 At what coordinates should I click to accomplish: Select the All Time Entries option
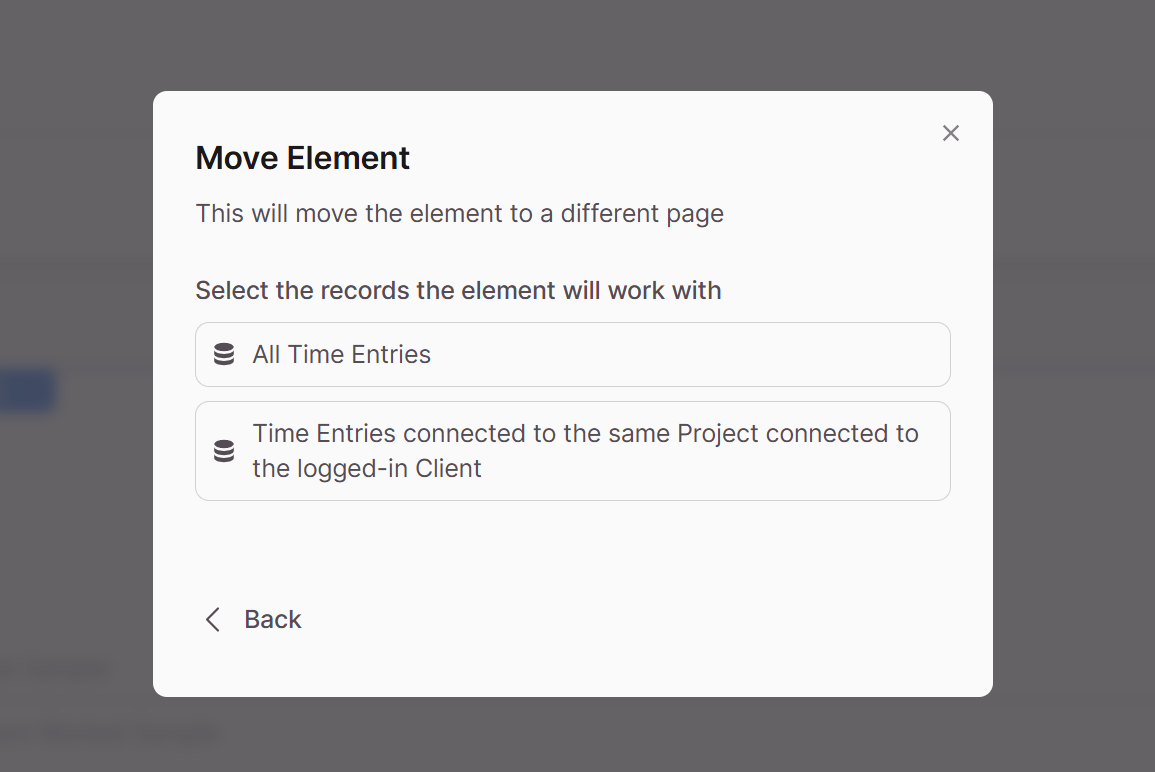point(572,354)
